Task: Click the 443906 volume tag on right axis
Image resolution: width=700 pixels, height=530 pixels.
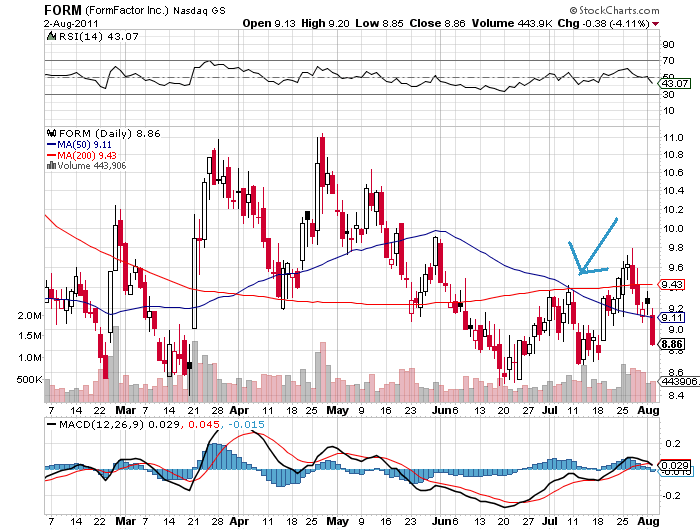Action: 679,381
